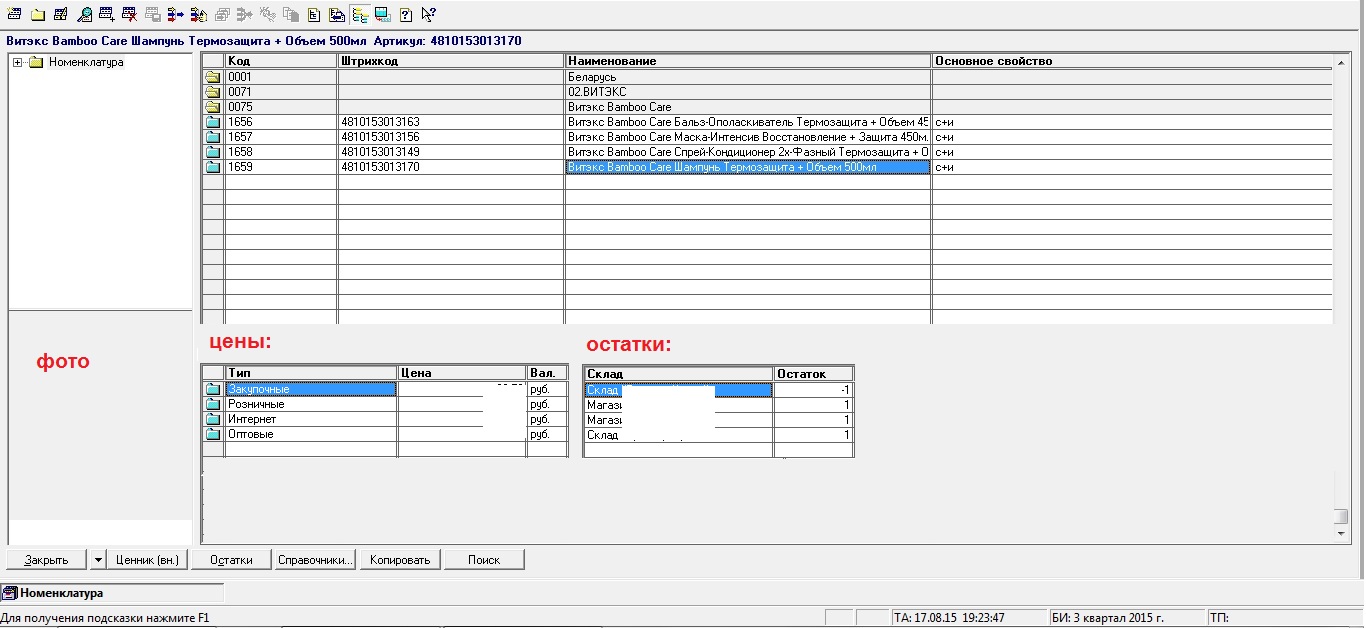Click the new group folder toolbar icon

(x=38, y=14)
